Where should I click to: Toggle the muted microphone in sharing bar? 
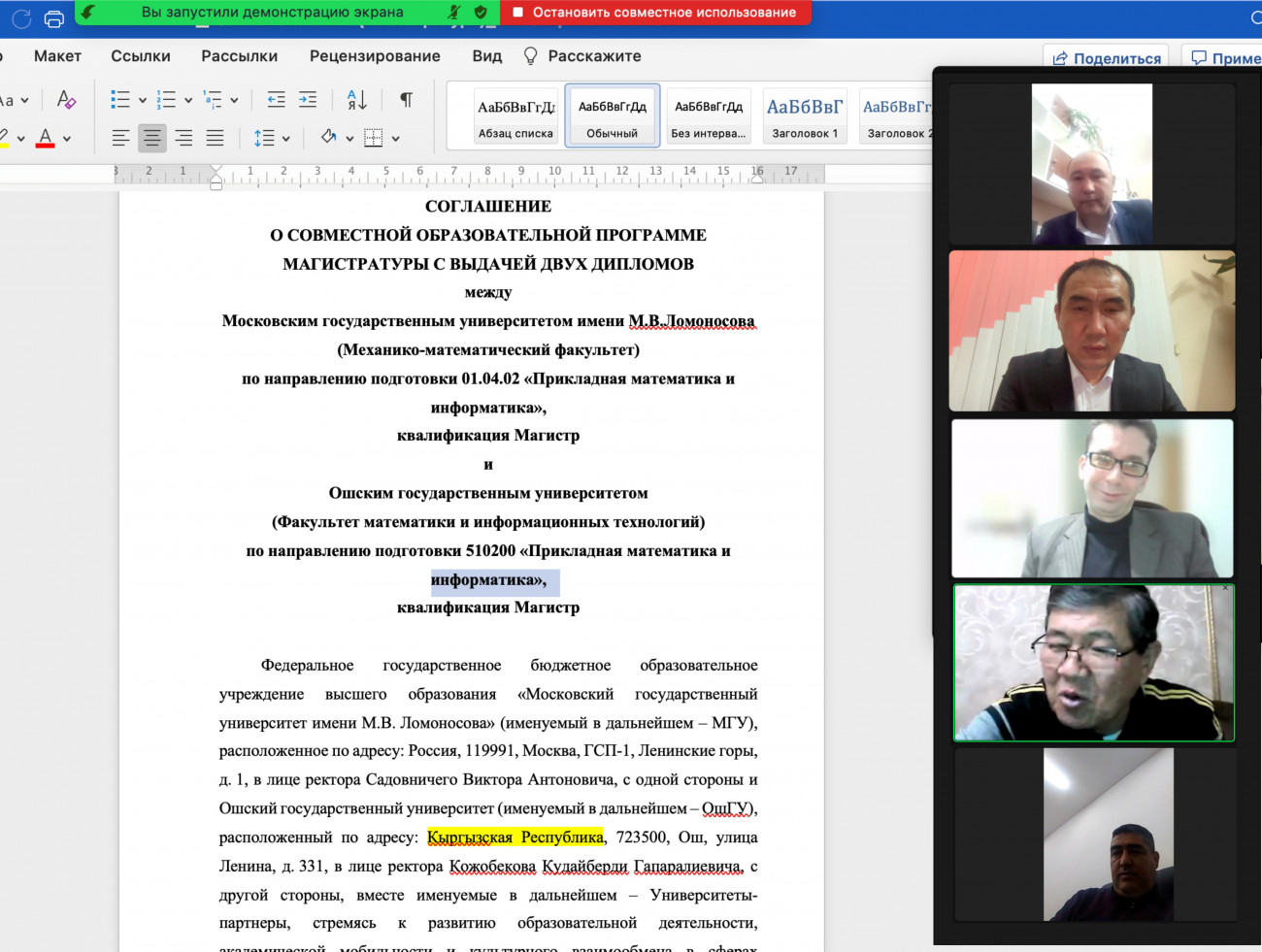[453, 13]
